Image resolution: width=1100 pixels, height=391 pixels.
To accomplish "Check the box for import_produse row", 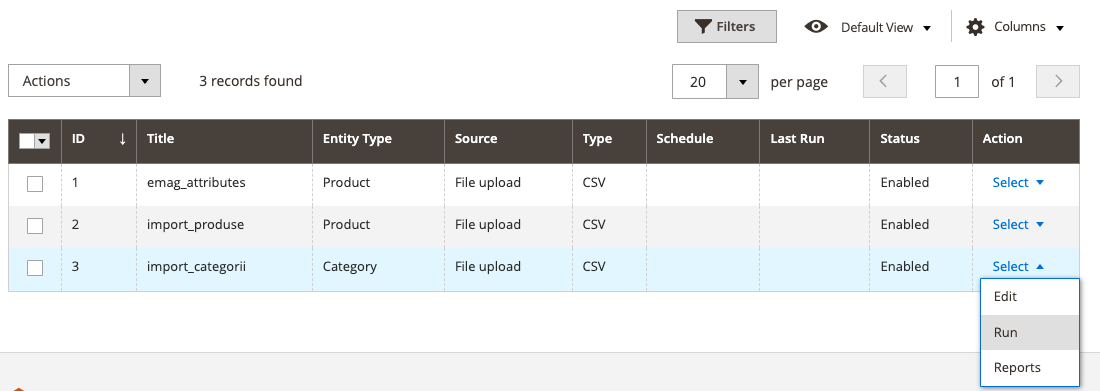I will [x=34, y=226].
